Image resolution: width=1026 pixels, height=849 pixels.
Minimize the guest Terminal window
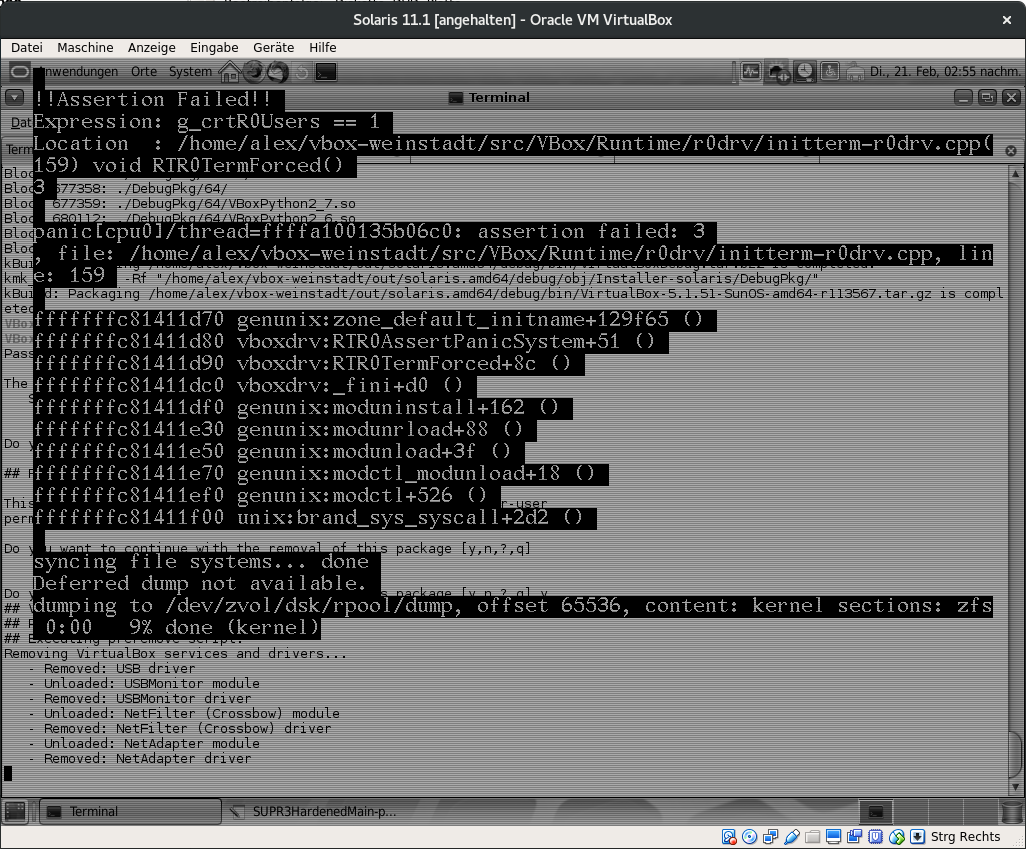coord(963,98)
